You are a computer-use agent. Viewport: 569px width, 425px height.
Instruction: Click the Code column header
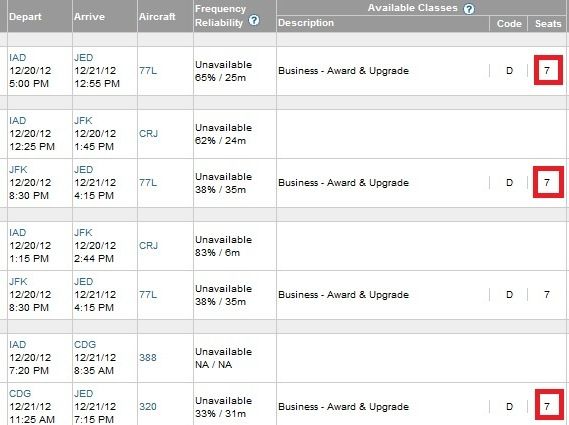[x=509, y=24]
